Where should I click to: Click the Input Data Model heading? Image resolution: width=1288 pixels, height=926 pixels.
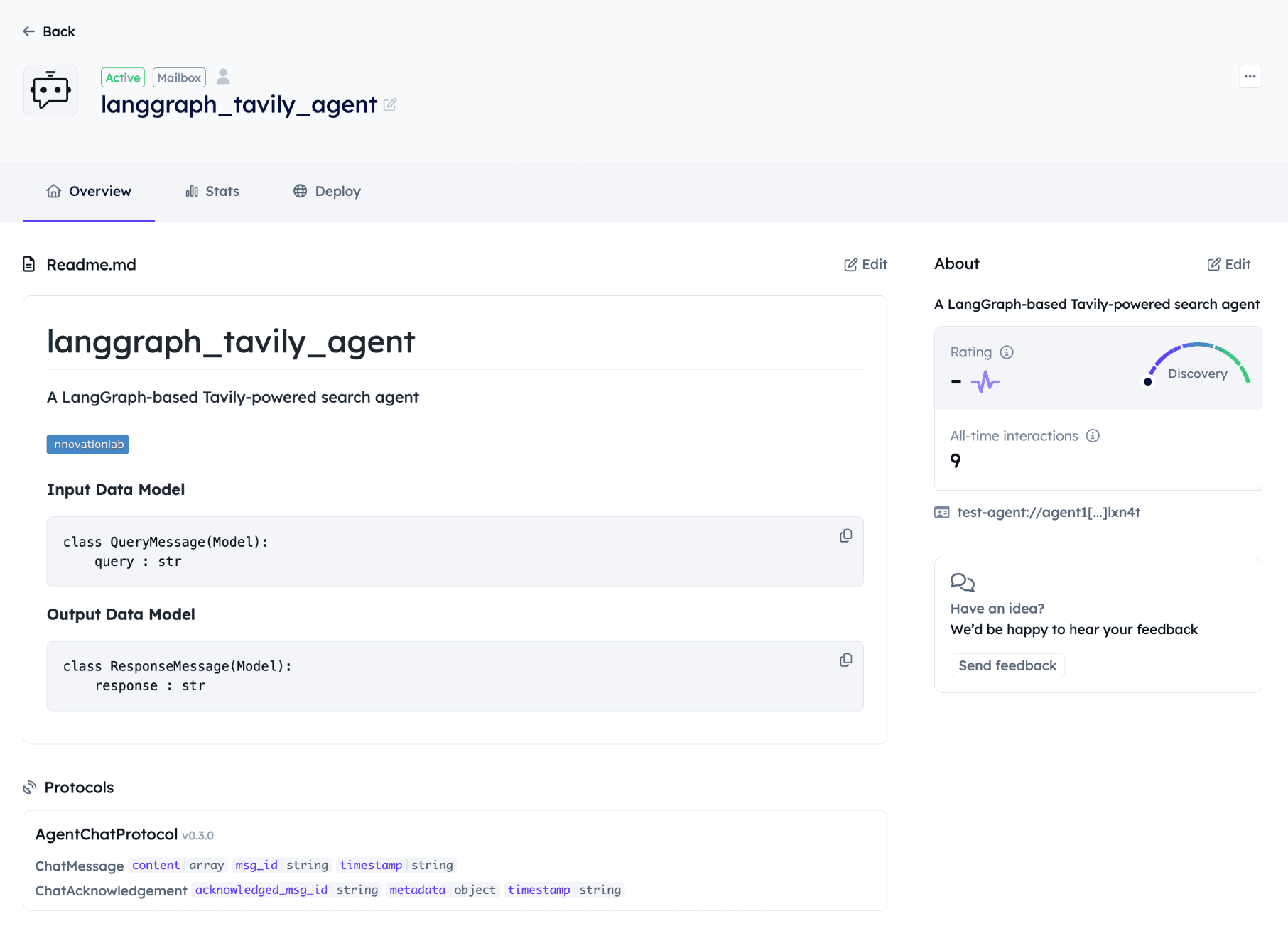point(116,490)
